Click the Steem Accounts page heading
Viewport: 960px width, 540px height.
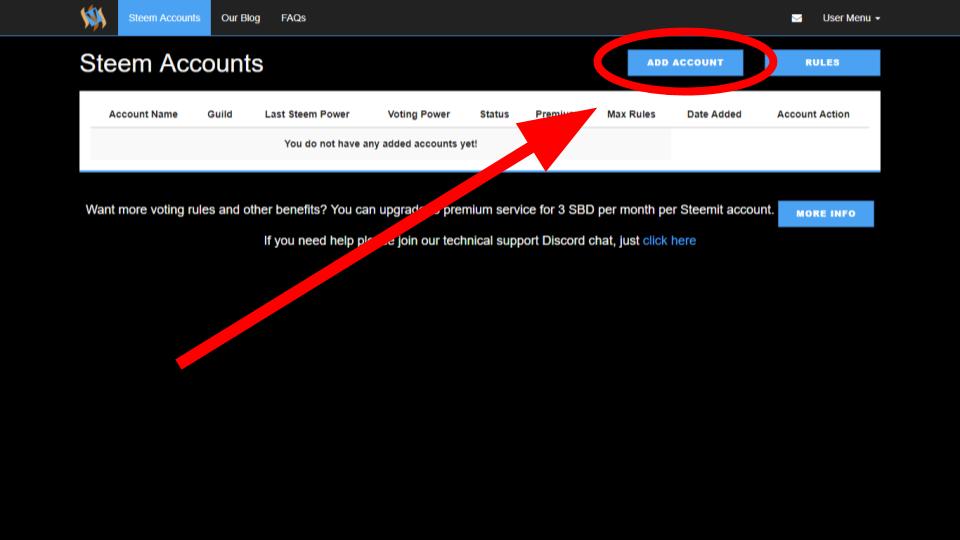(x=171, y=64)
